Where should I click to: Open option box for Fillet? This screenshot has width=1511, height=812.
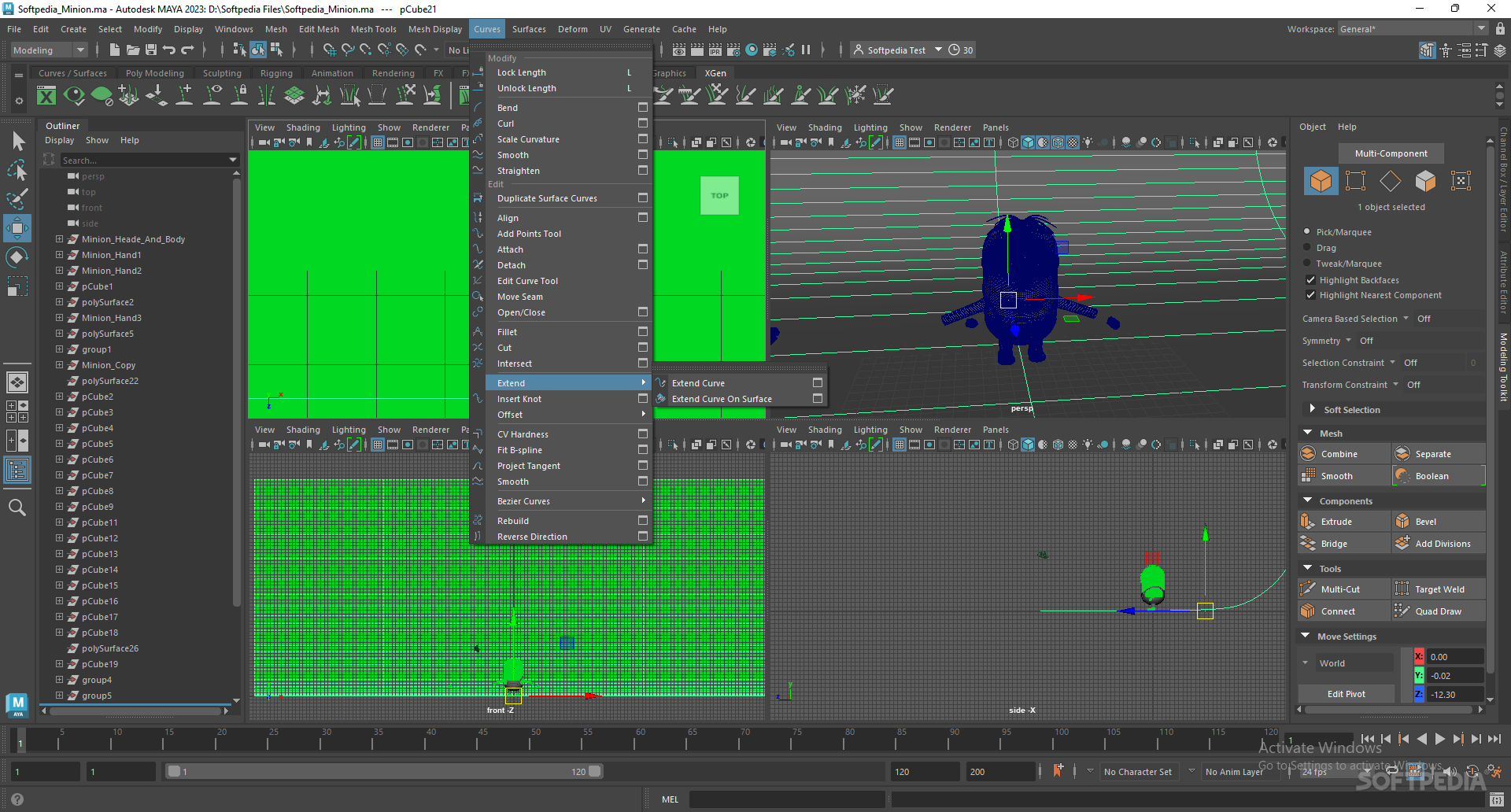coord(643,331)
